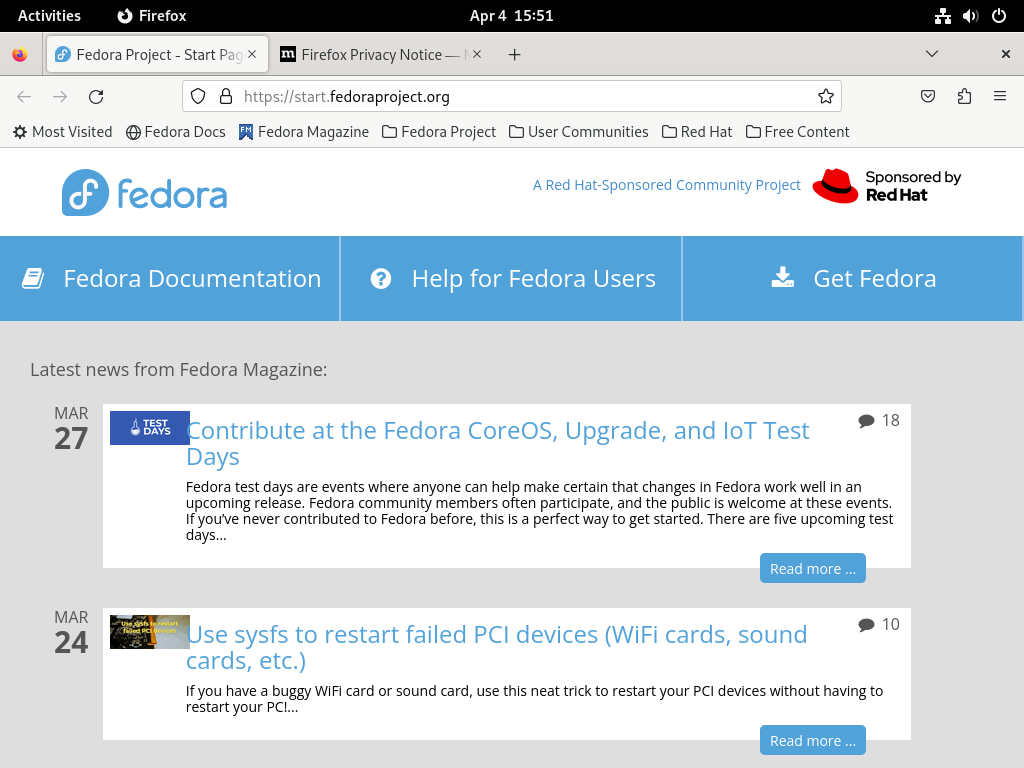
Task: Click the Get Fedora button
Action: pyautogui.click(x=853, y=278)
